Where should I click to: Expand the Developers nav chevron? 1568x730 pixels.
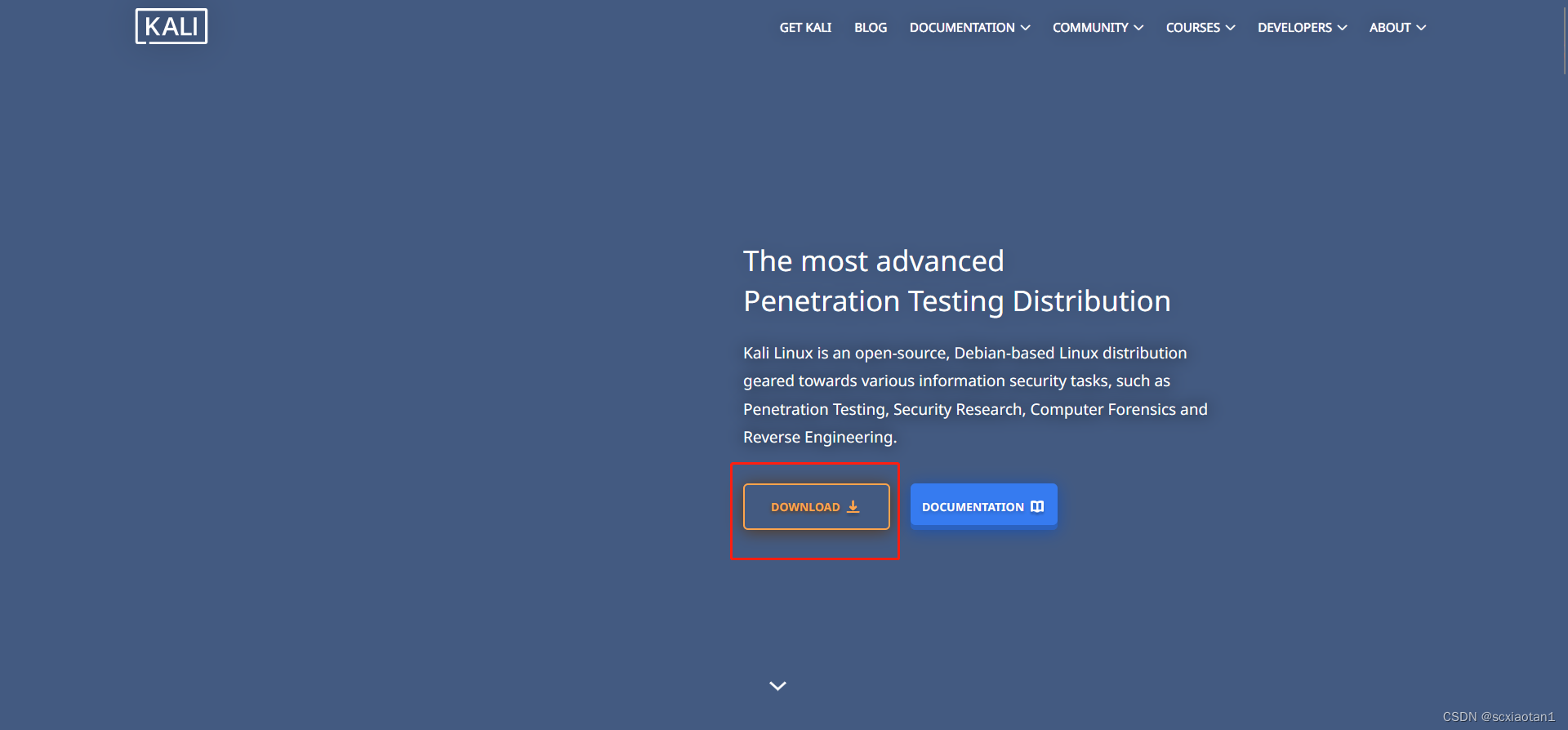(x=1342, y=28)
